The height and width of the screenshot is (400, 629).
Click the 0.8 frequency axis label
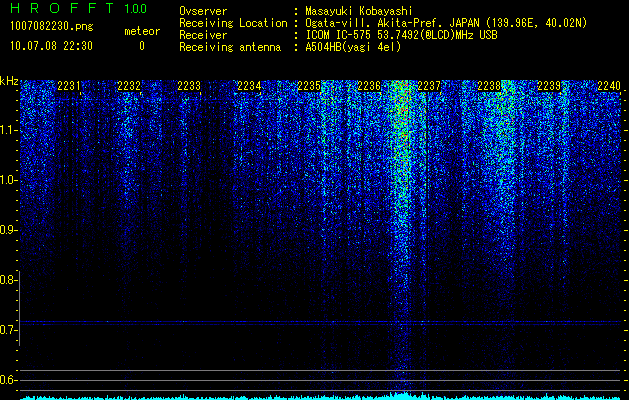[x=8, y=280]
